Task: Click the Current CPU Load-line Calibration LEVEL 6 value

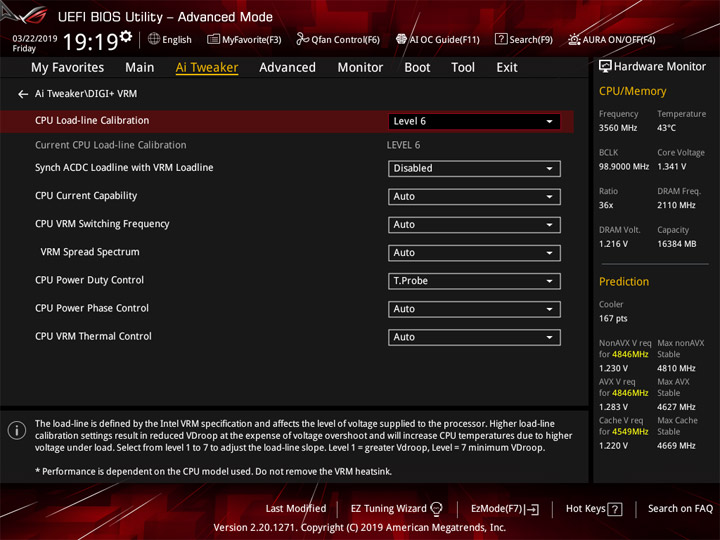Action: pyautogui.click(x=403, y=145)
